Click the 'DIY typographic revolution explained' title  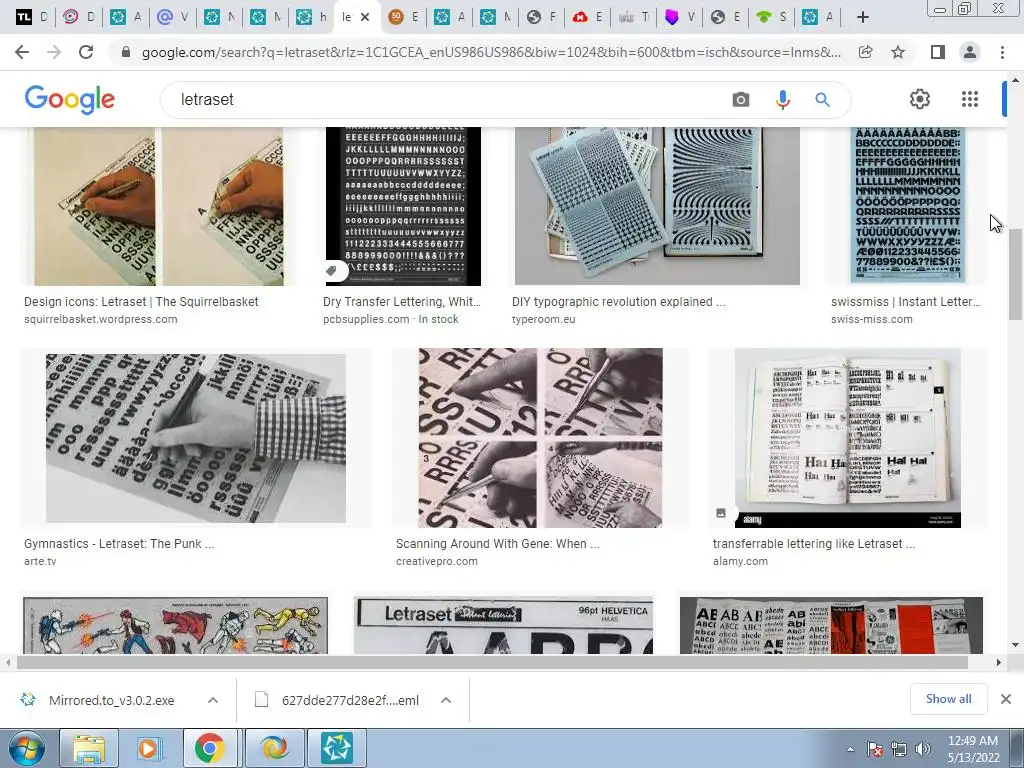pos(618,302)
